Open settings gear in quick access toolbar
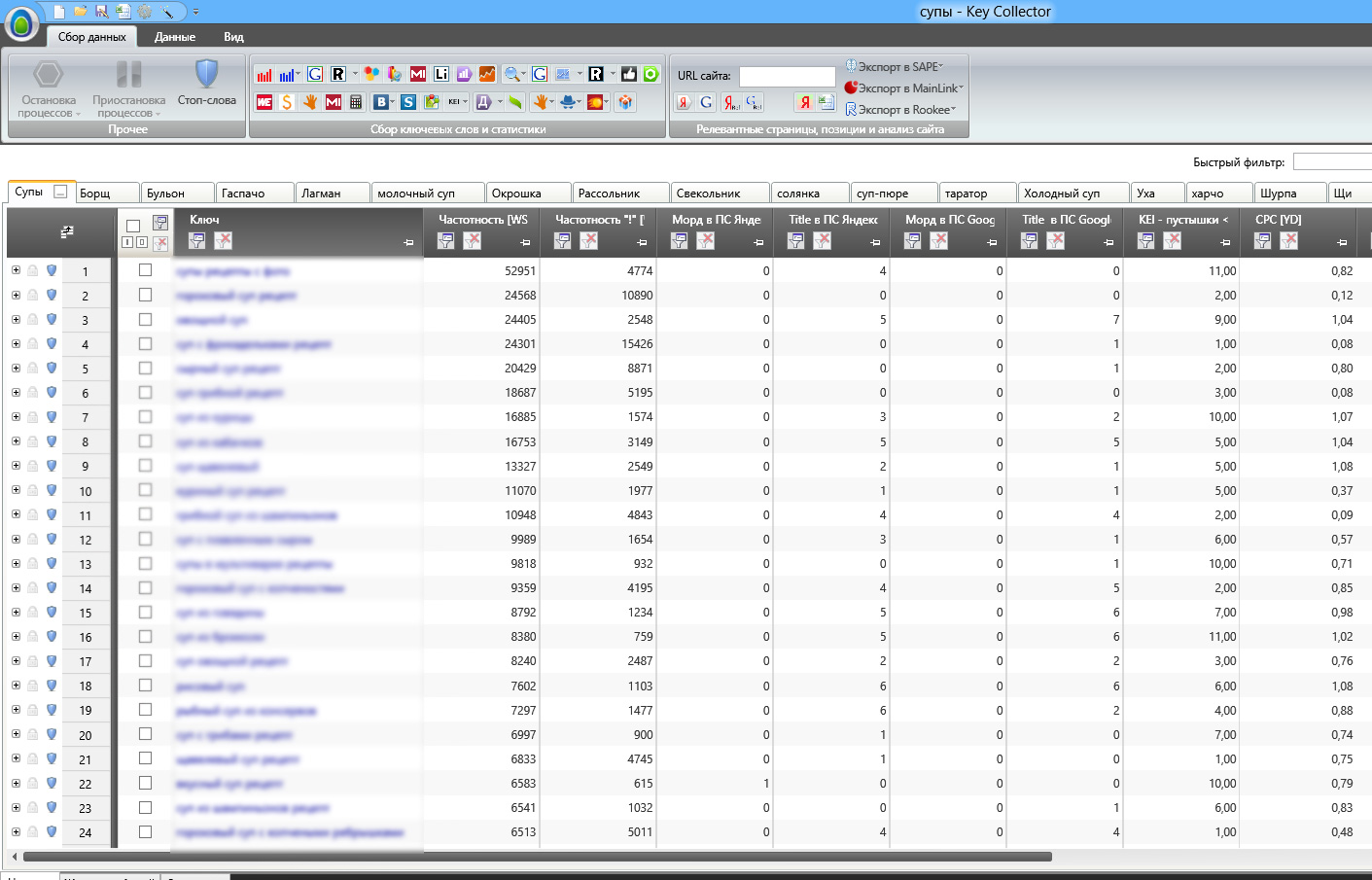 (145, 12)
